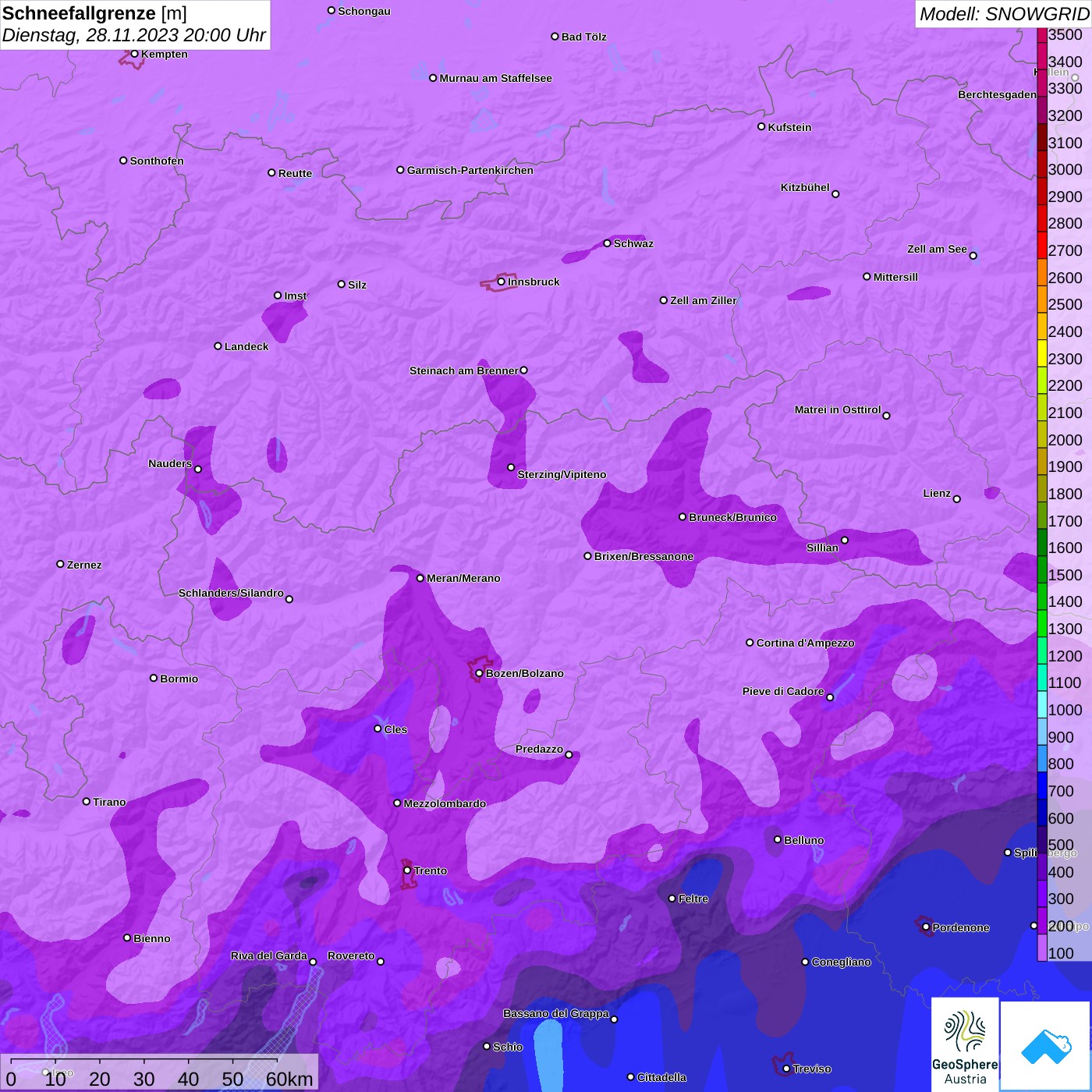Click the date 'Dienstag, 28.11.2023 20:00 Uhr'
This screenshot has width=1092, height=1092.
[x=134, y=36]
